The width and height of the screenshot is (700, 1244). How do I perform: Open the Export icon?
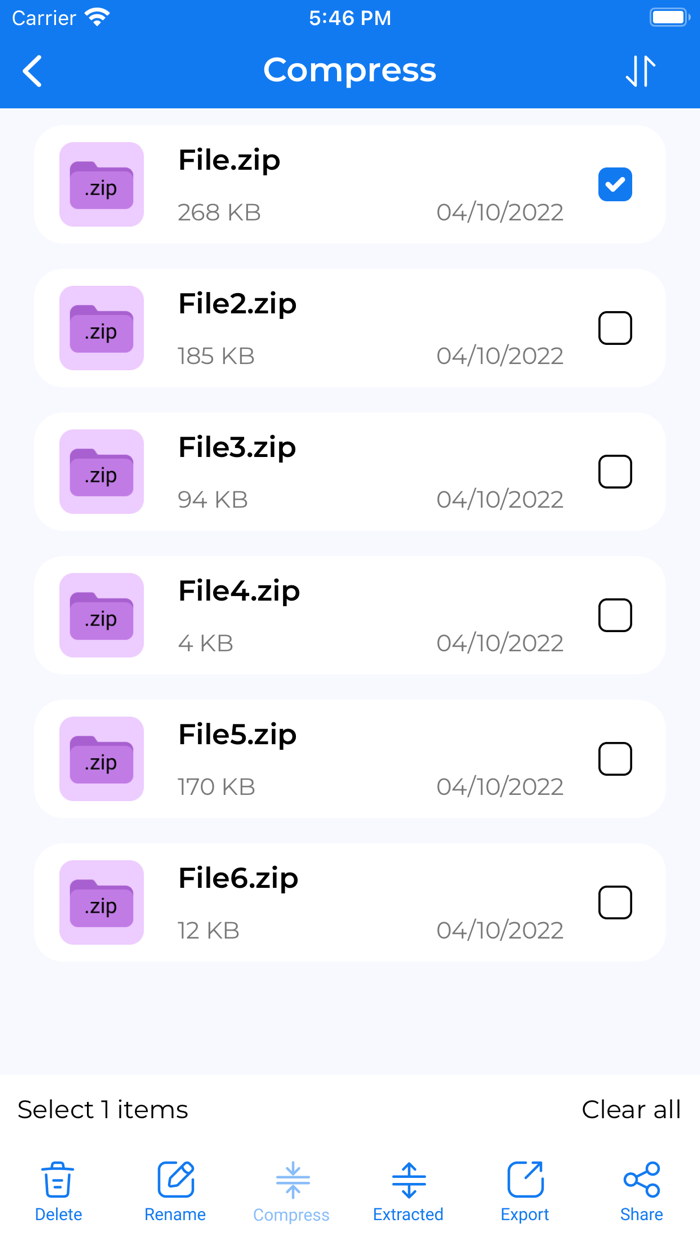[524, 1180]
